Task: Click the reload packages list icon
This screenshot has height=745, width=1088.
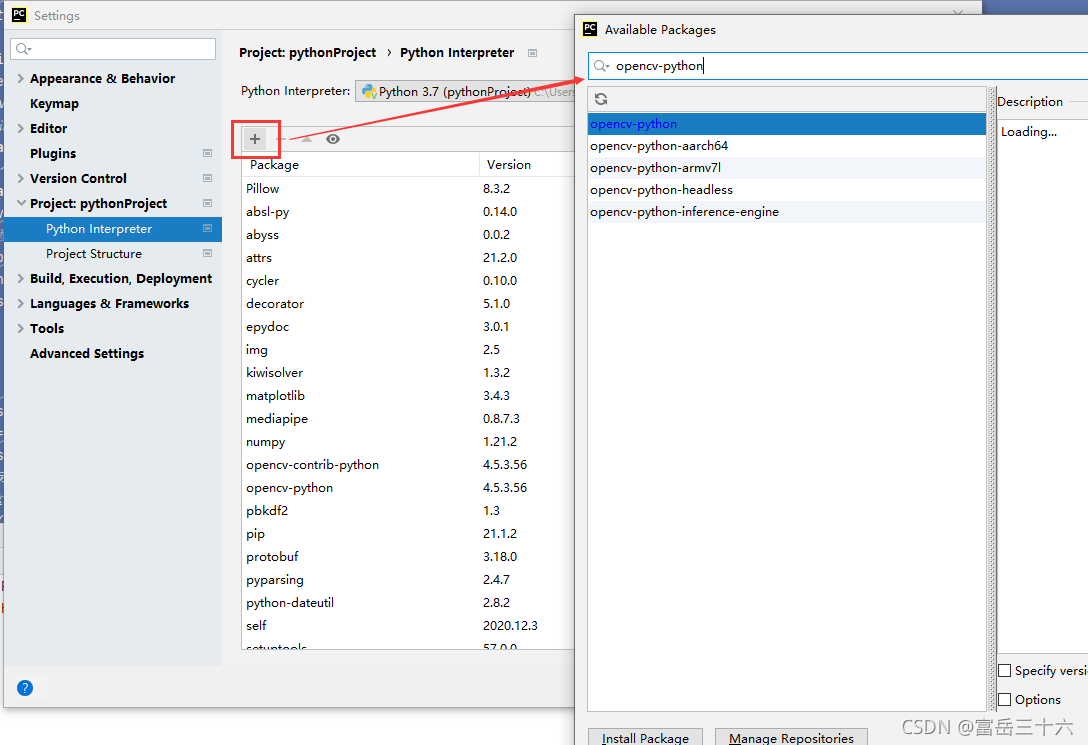Action: pyautogui.click(x=601, y=99)
